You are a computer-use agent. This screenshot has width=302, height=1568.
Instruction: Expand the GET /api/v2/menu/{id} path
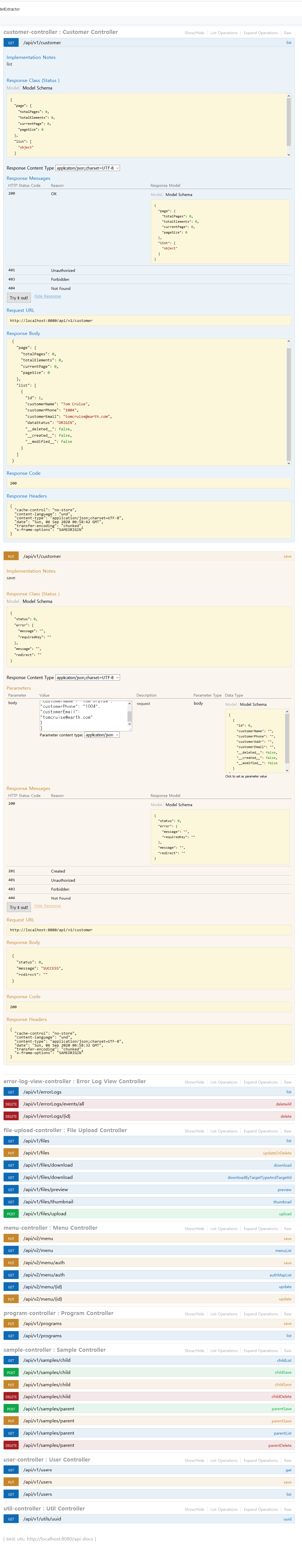tap(43, 1287)
